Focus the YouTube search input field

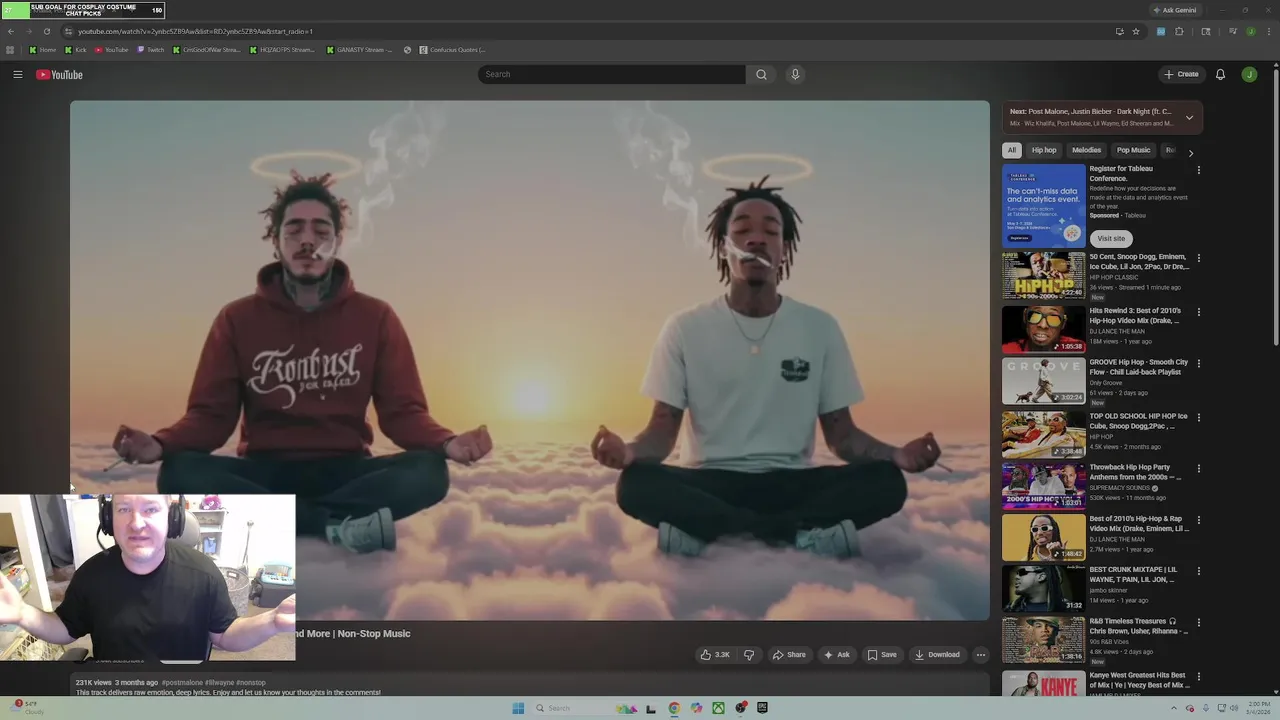click(x=611, y=74)
